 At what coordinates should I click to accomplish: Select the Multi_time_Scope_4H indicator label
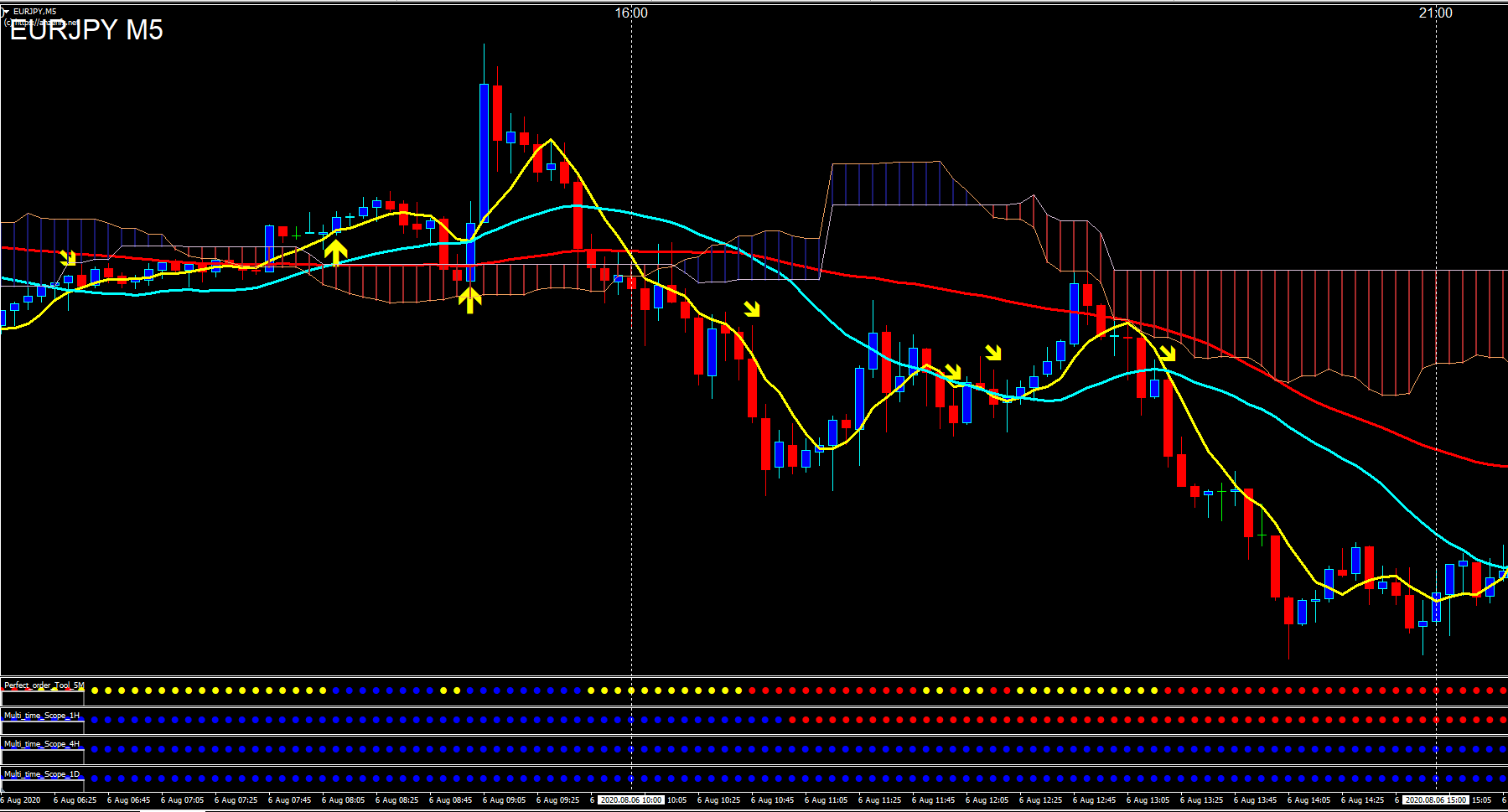coord(42,744)
